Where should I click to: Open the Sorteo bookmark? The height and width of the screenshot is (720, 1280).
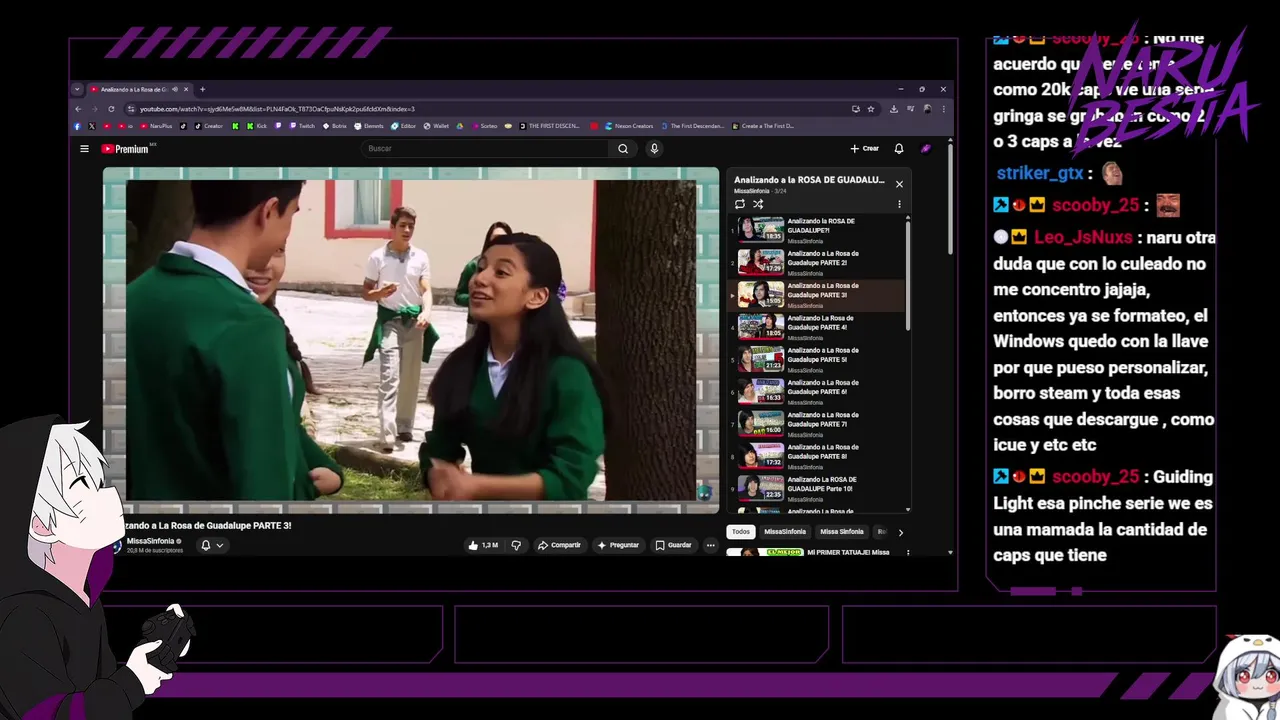pos(484,126)
